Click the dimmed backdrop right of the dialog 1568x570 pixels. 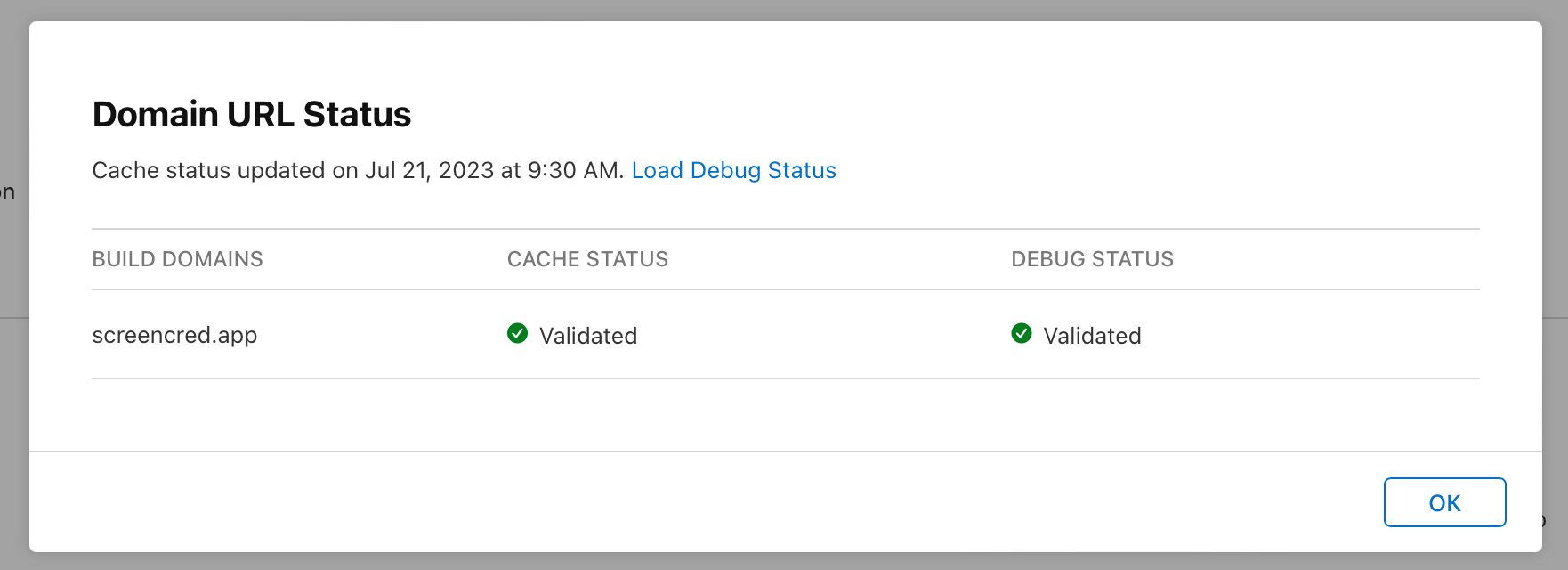coord(1556,267)
